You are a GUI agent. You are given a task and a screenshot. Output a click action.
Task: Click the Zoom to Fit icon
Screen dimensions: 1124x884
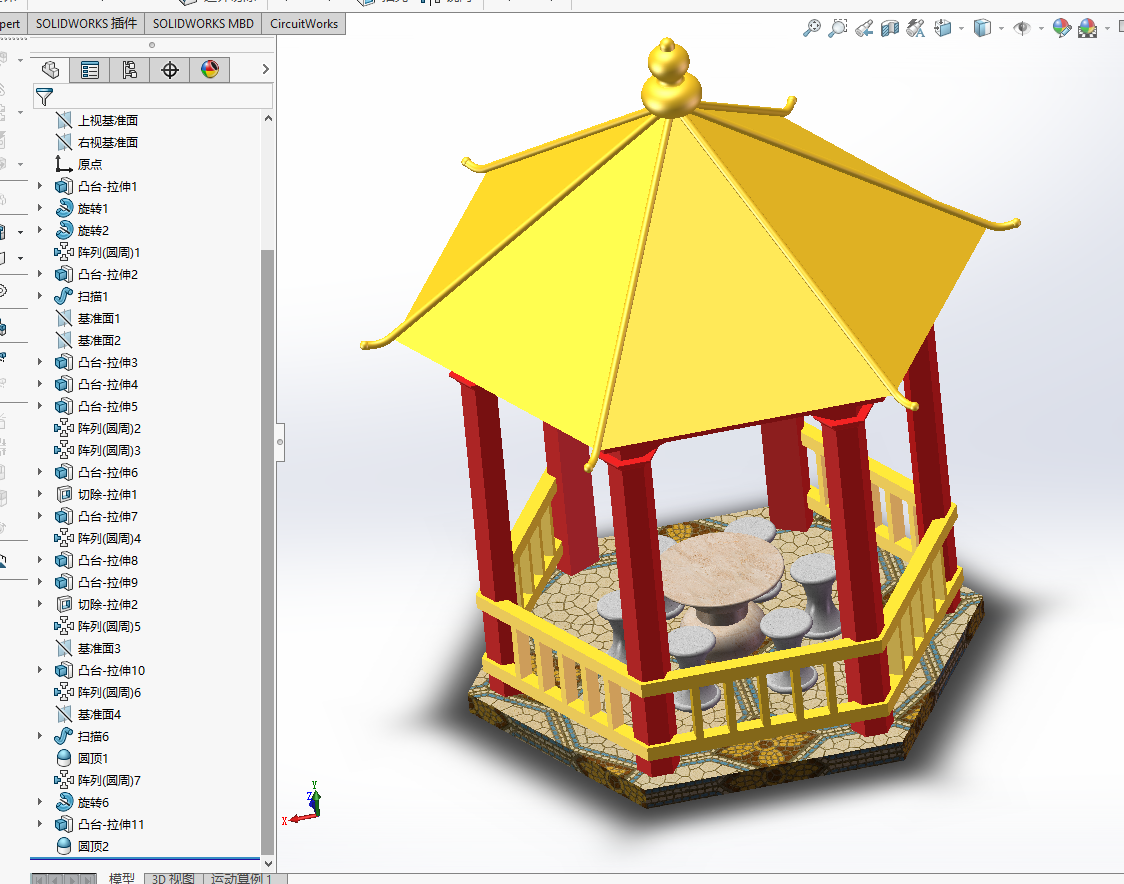811,28
